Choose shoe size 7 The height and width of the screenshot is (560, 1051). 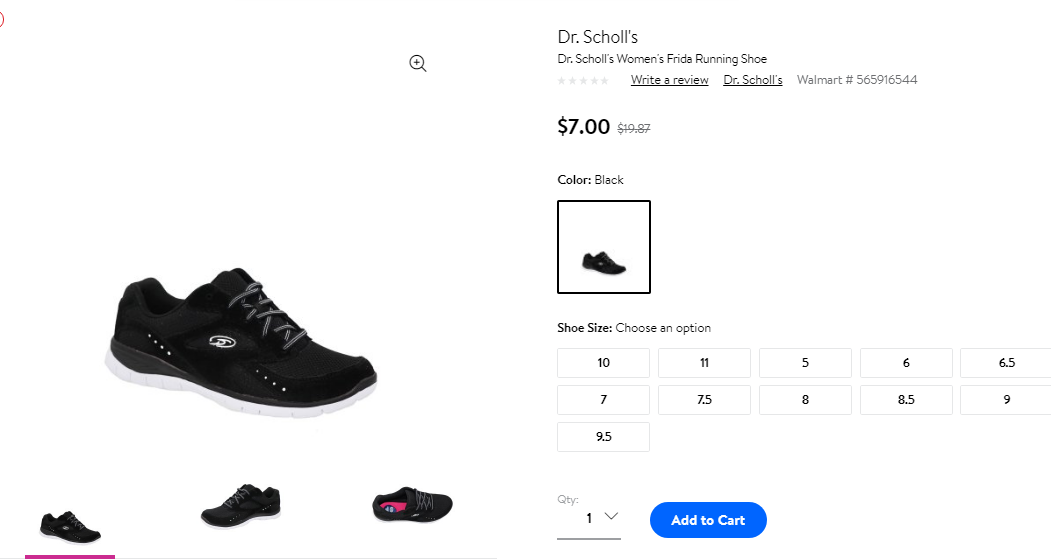click(603, 400)
